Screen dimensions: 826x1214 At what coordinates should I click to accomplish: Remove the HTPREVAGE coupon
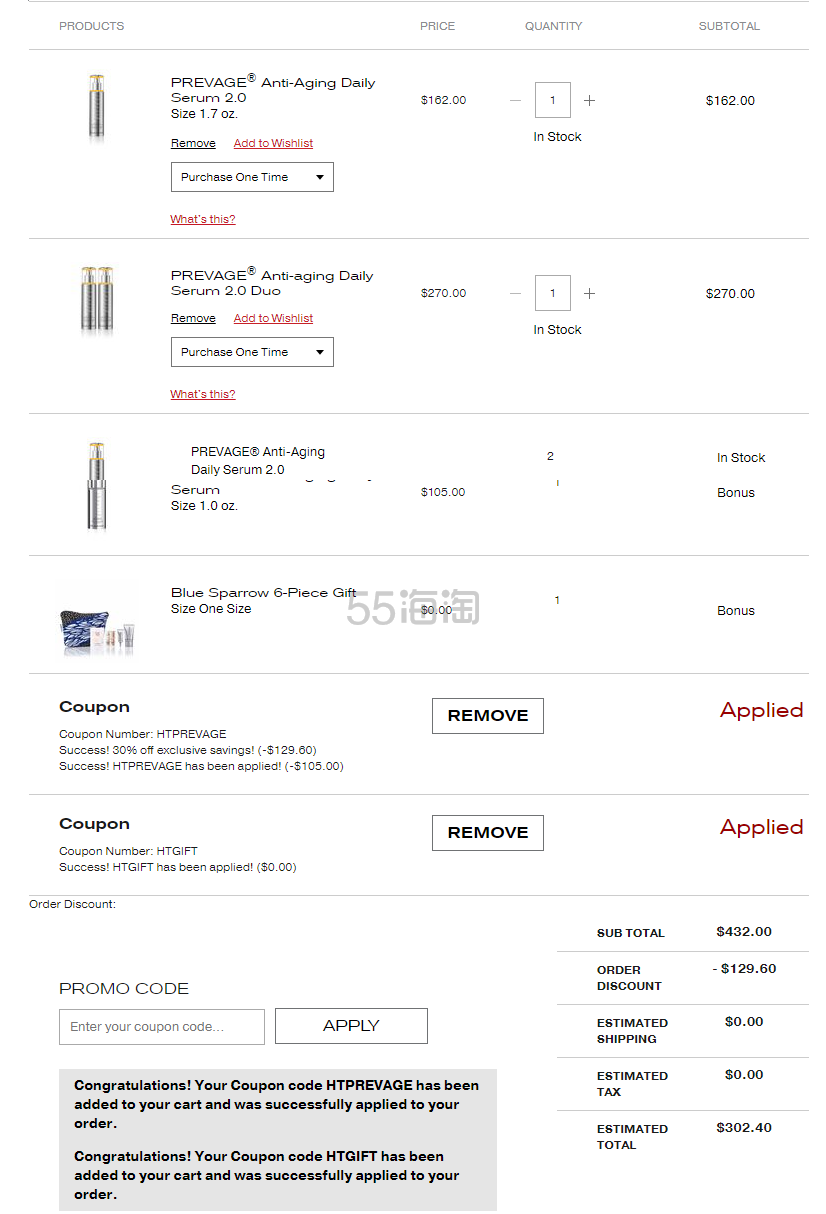[488, 716]
